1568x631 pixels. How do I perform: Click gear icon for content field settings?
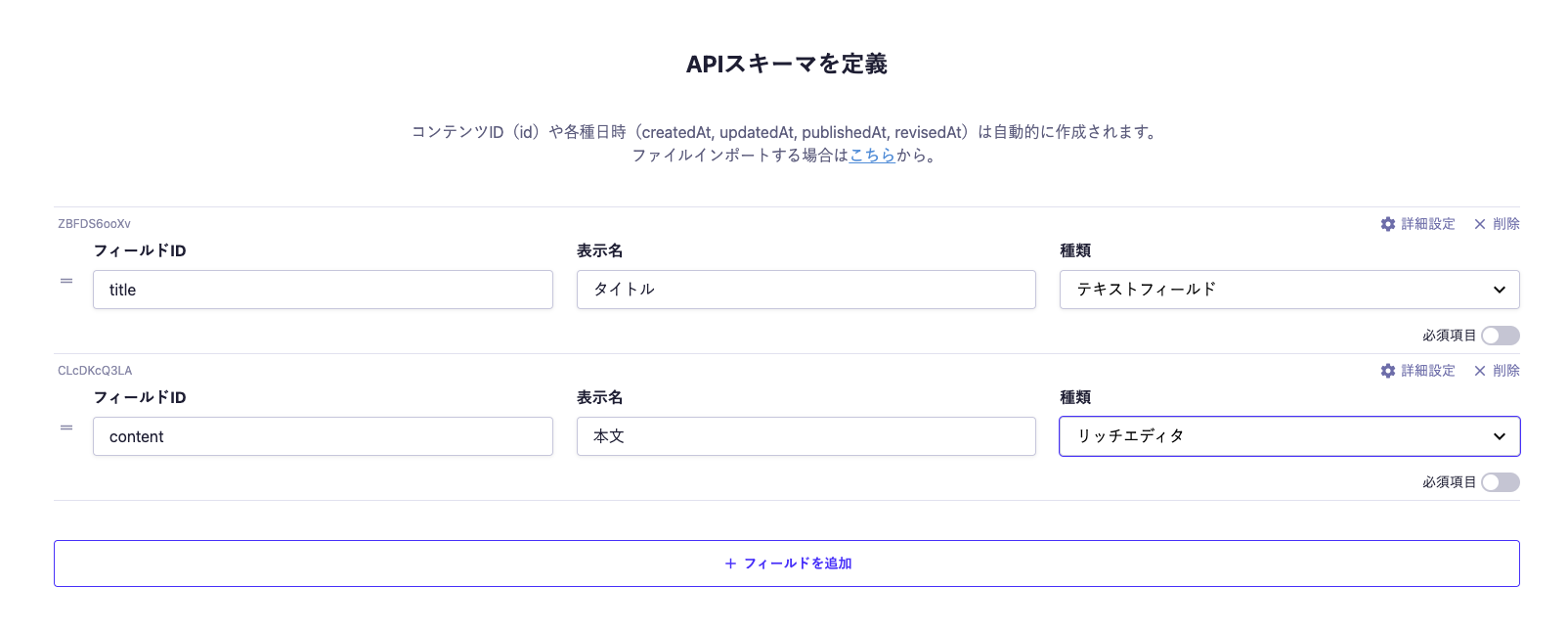click(x=1387, y=371)
